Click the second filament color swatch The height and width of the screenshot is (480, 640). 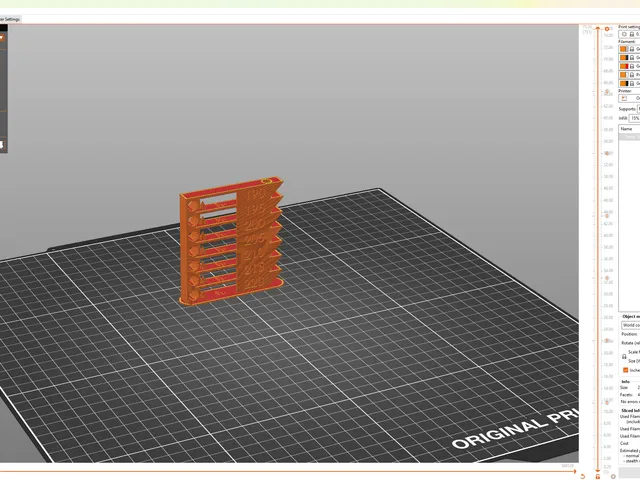click(x=624, y=58)
